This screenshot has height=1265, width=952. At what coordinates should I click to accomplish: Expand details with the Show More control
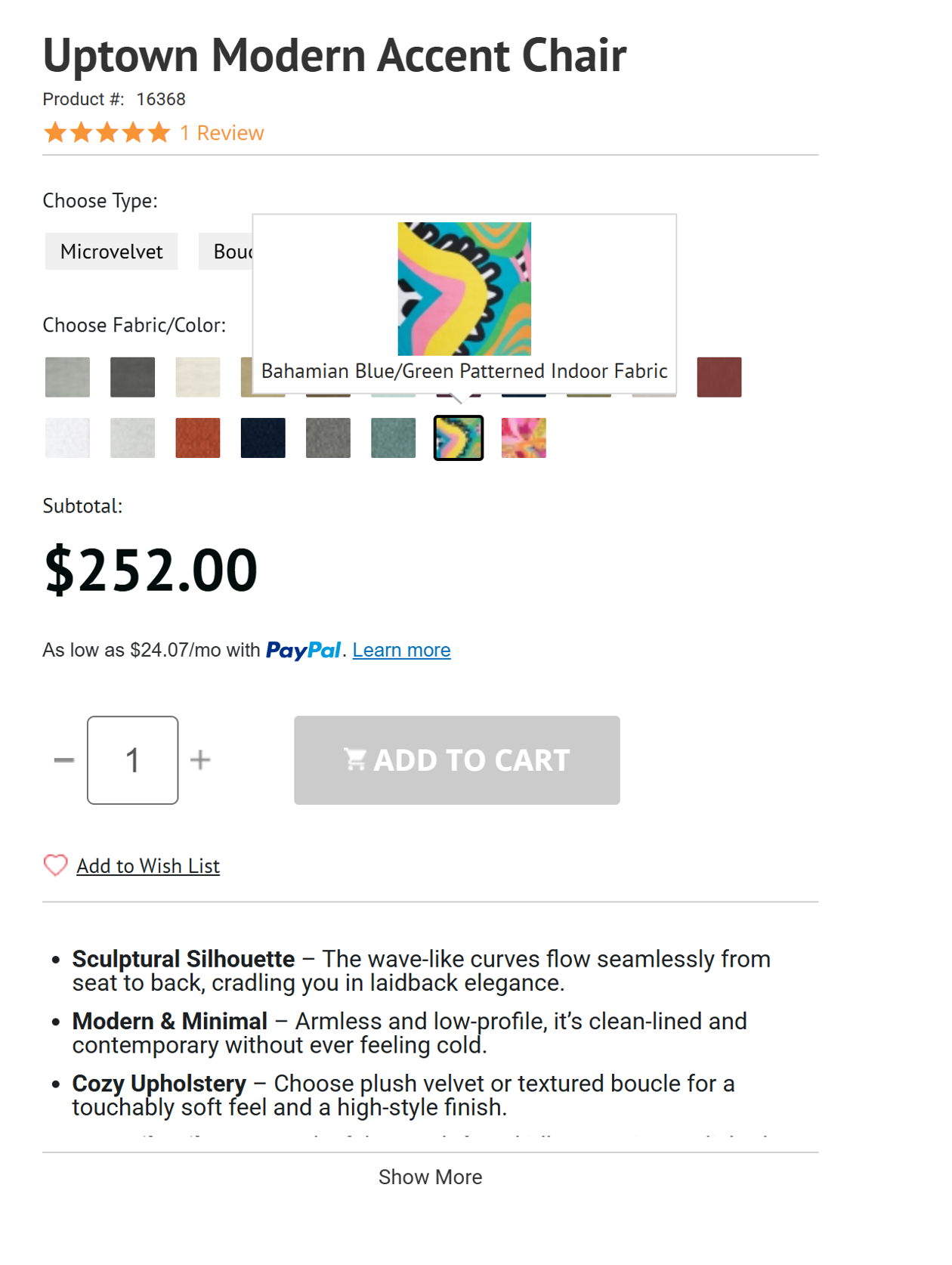click(431, 1177)
